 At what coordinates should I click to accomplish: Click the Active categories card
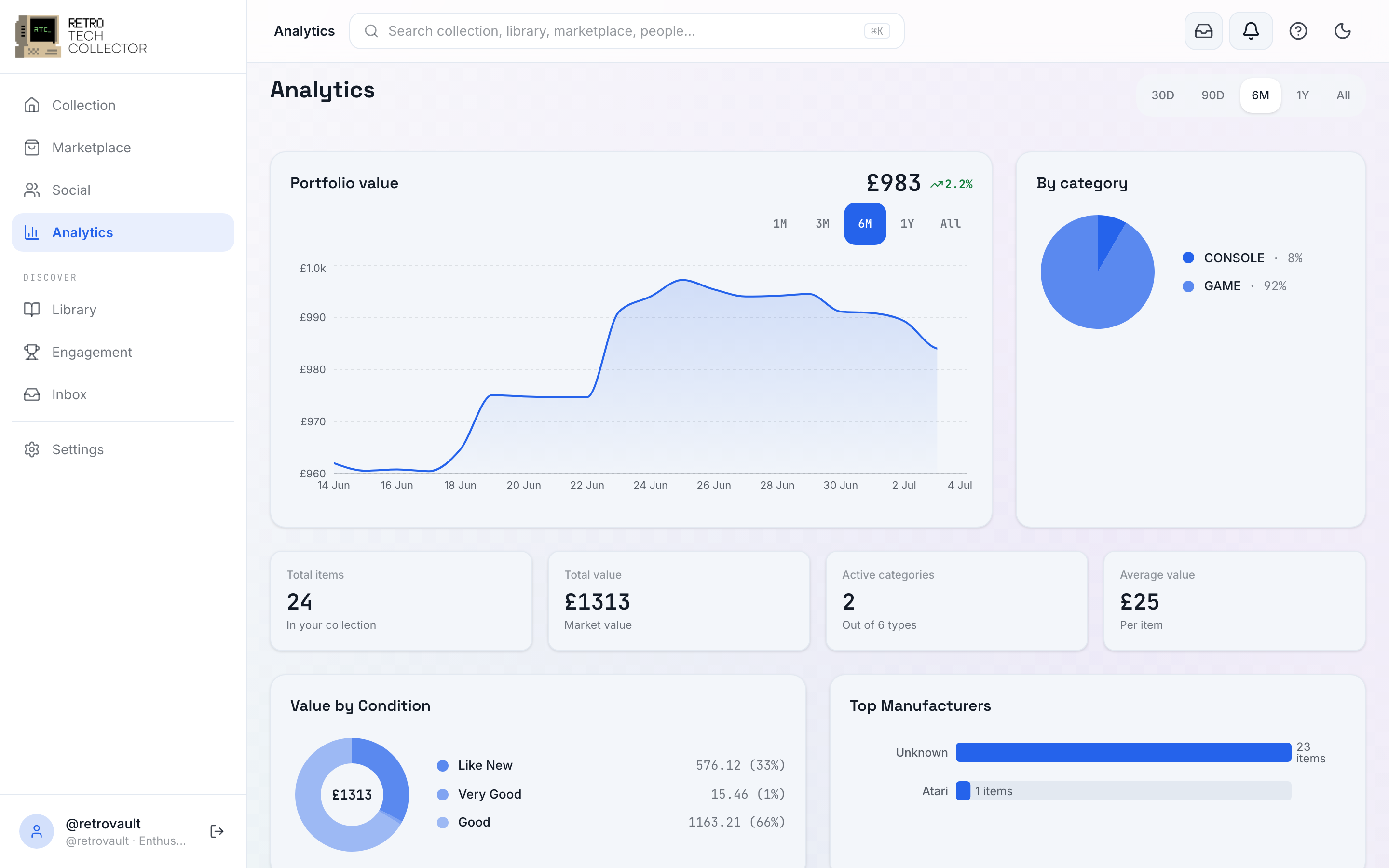click(x=957, y=600)
